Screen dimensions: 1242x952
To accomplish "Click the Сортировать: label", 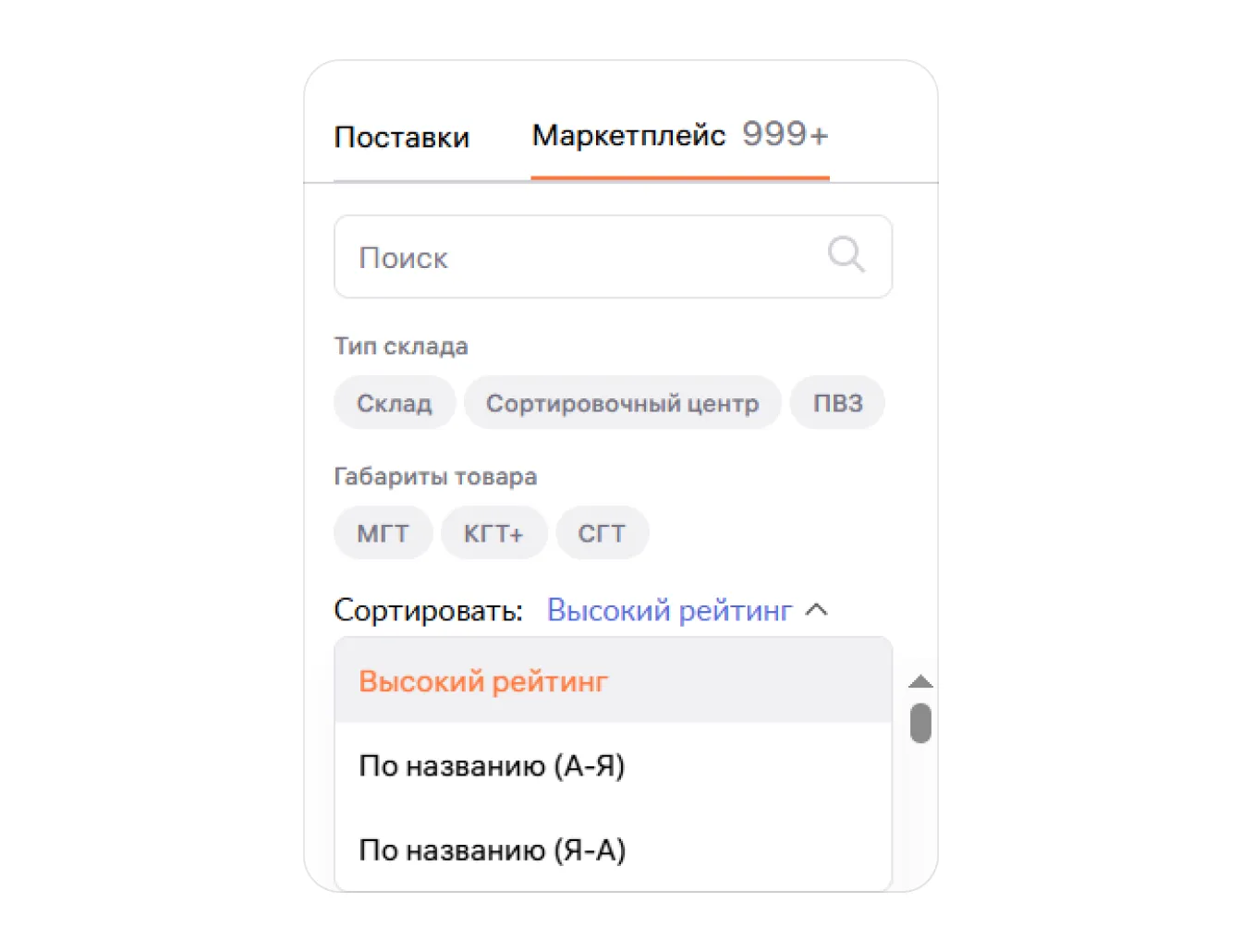I will pos(428,610).
